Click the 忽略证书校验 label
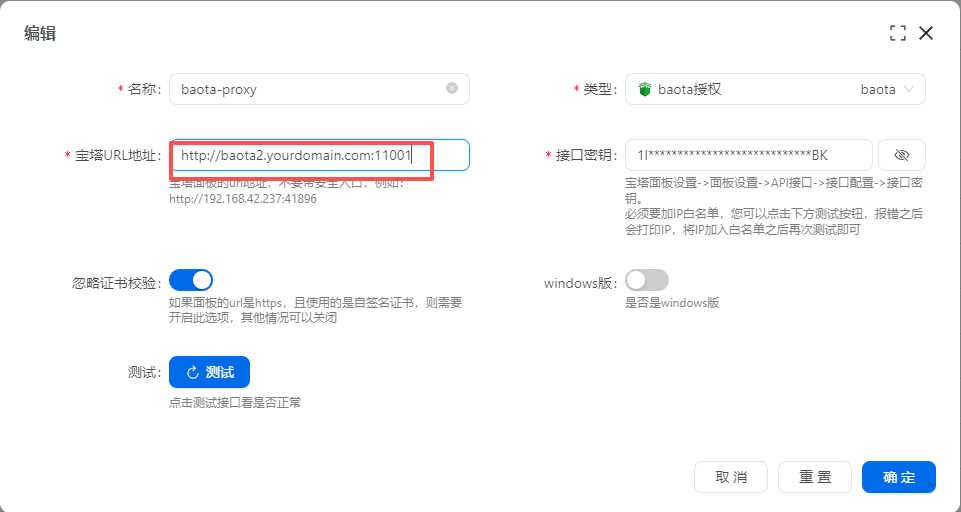This screenshot has width=961, height=512. (109, 282)
